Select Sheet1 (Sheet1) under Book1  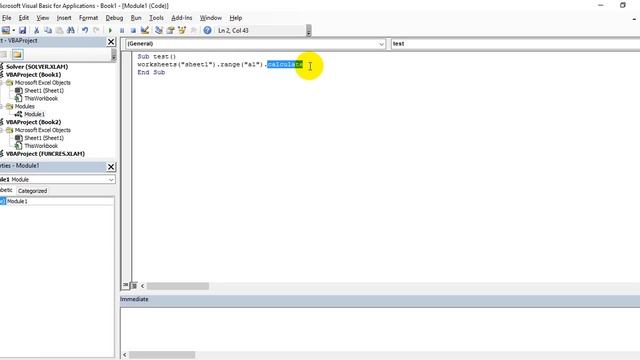[x=44, y=91]
